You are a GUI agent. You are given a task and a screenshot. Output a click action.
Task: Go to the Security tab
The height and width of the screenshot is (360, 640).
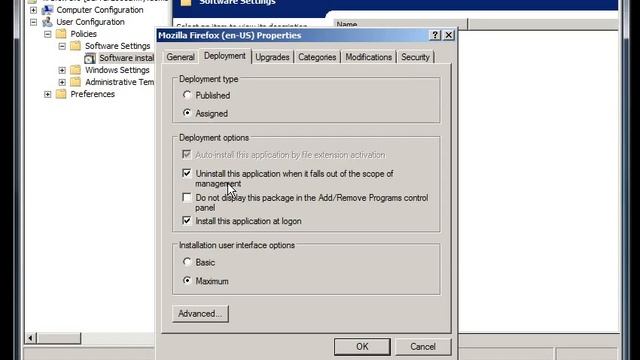(415, 57)
